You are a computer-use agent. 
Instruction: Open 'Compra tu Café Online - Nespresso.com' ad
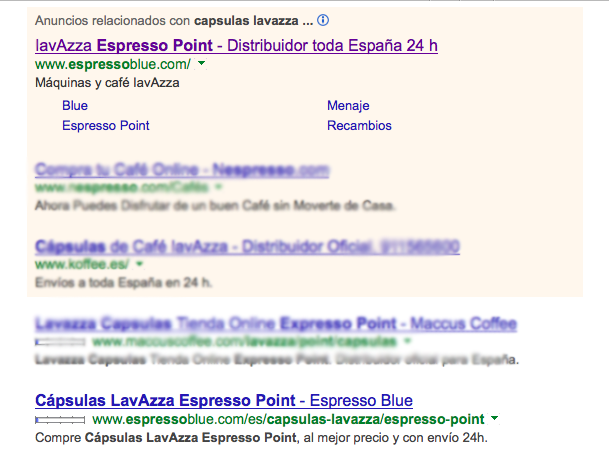tap(182, 170)
